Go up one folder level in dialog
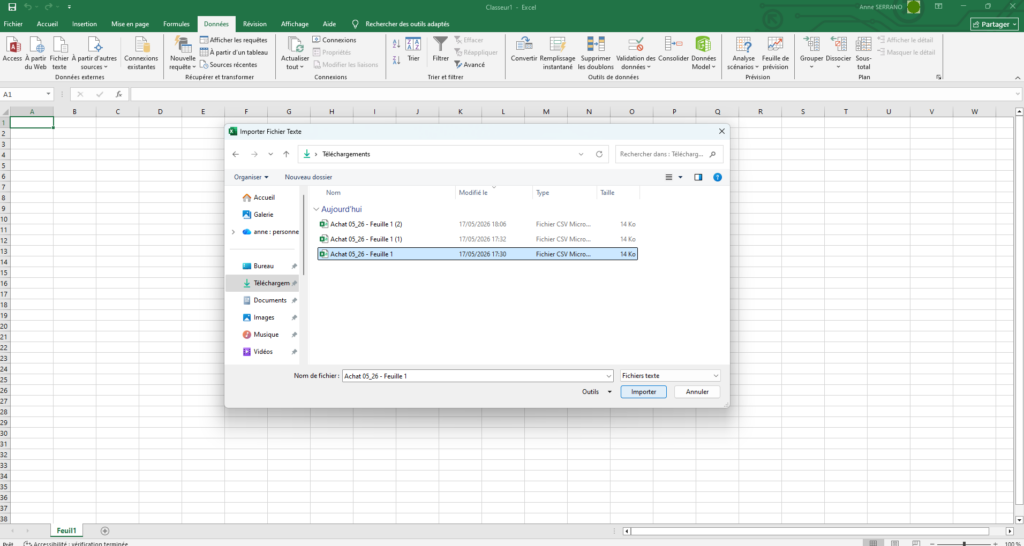 pyautogui.click(x=286, y=154)
